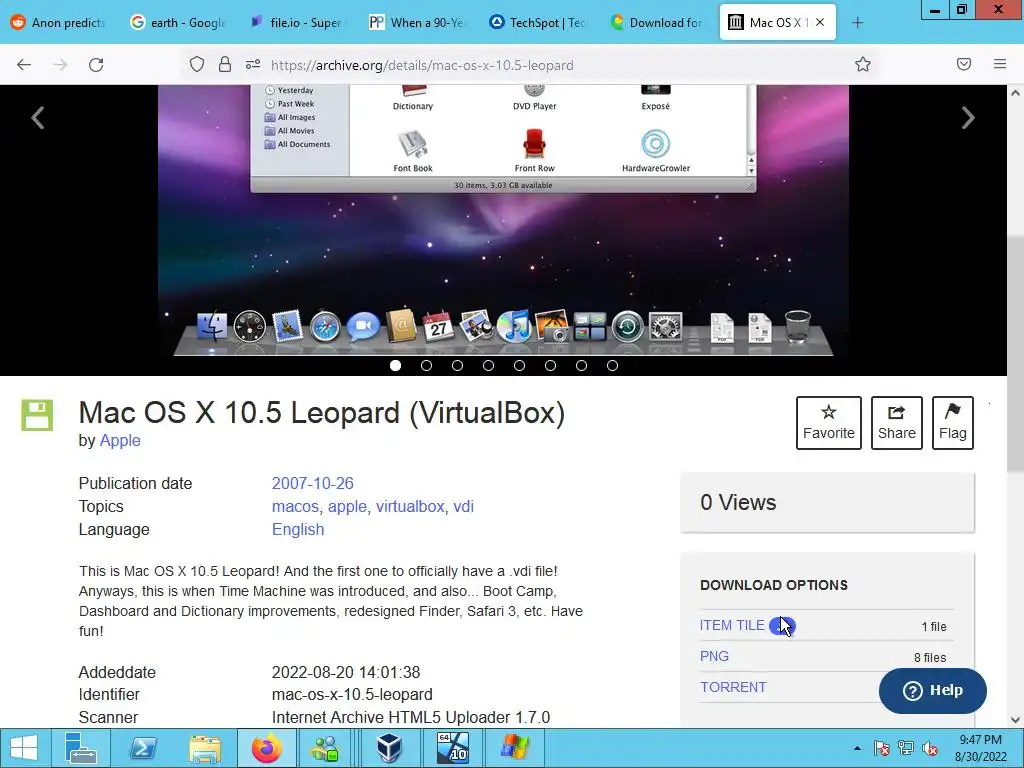The image size is (1024, 768).
Task: Click the muted volume tray icon
Action: pyautogui.click(x=930, y=748)
